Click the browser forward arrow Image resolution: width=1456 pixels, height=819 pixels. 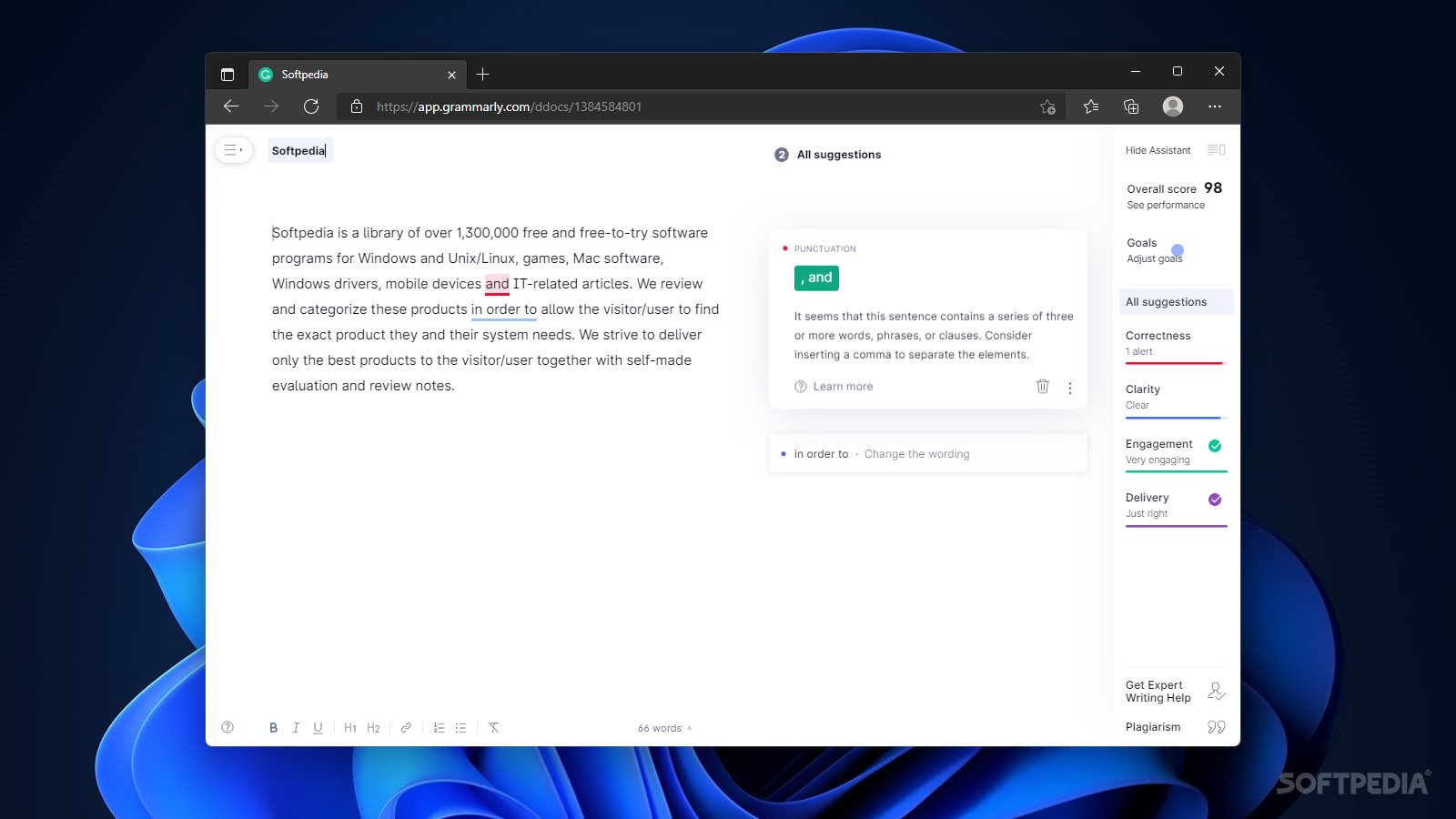coord(271,106)
